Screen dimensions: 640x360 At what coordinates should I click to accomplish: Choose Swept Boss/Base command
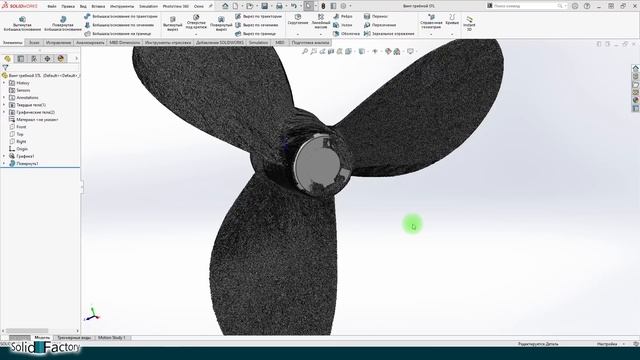click(121, 16)
